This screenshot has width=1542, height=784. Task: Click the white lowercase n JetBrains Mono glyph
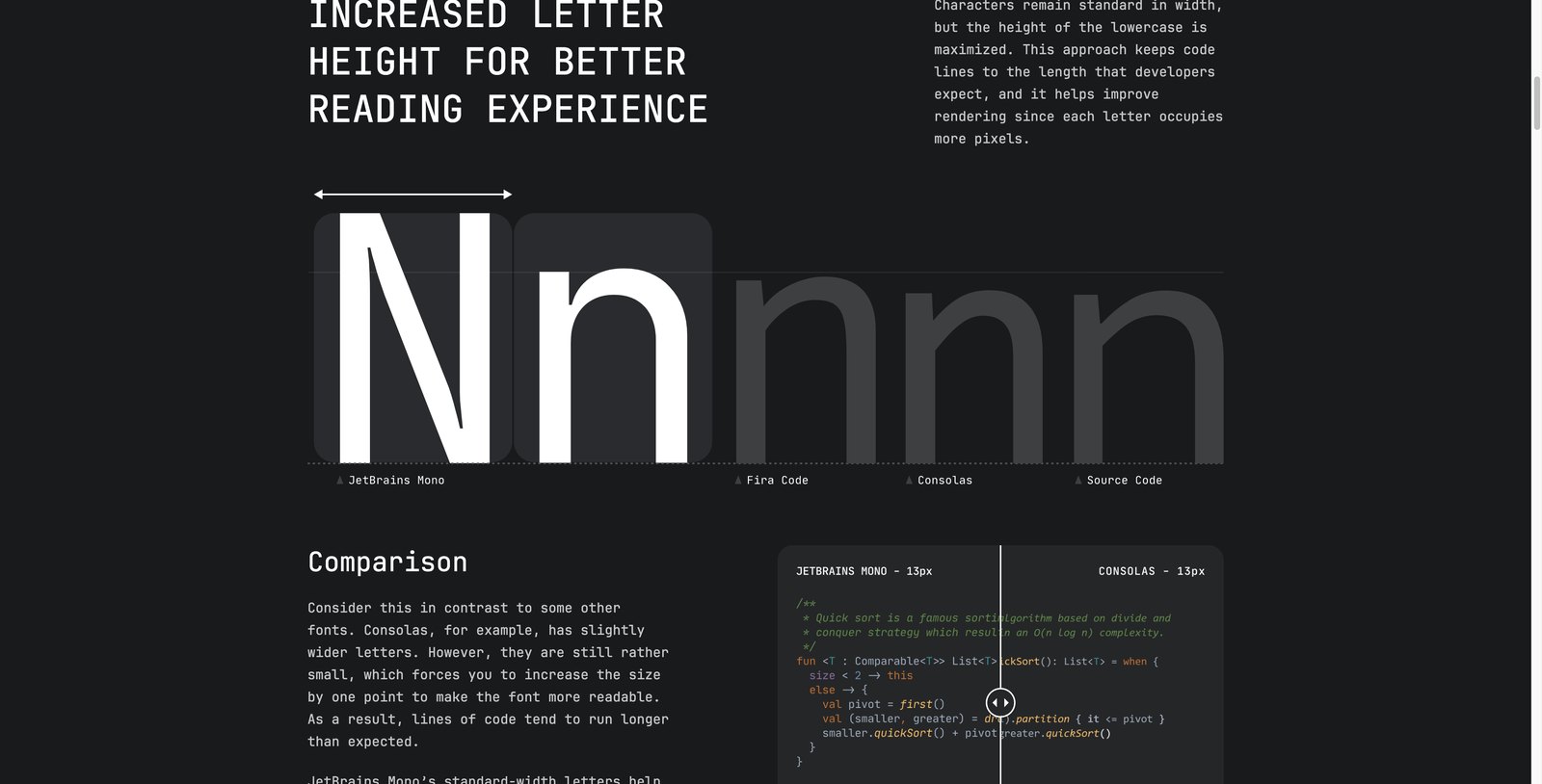612,366
